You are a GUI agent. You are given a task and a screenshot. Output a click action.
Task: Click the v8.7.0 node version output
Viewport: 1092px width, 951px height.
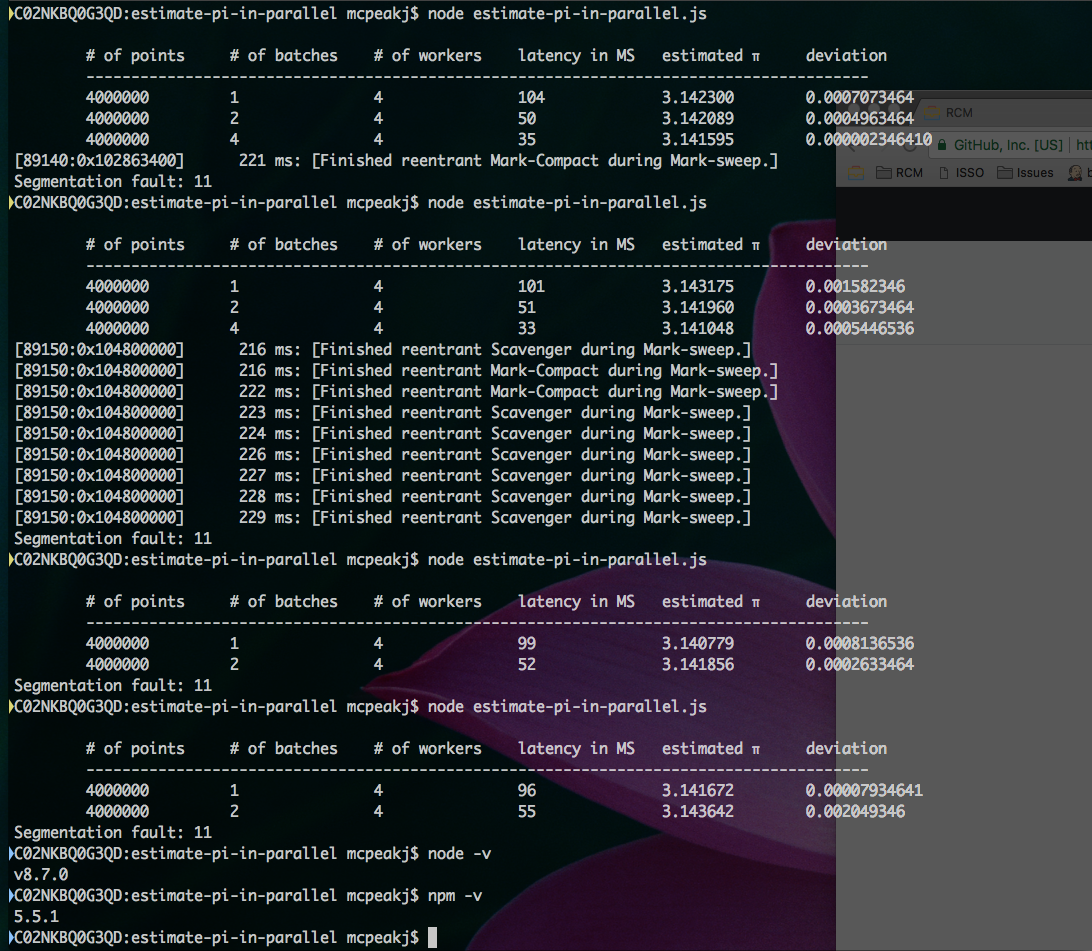41,874
